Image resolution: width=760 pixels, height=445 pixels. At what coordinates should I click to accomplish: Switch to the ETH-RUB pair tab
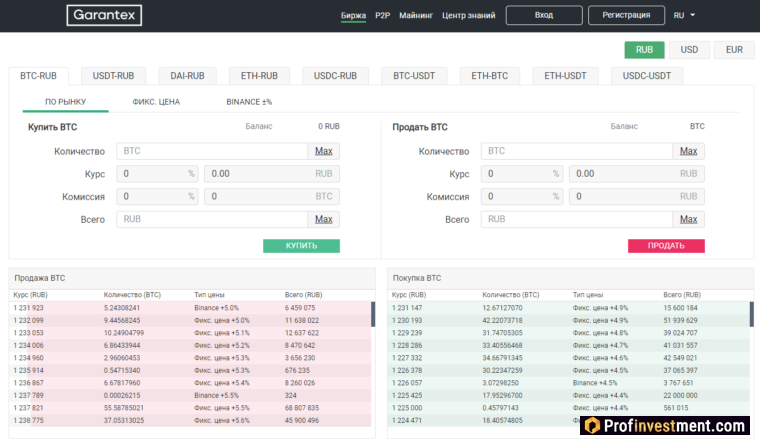259,76
